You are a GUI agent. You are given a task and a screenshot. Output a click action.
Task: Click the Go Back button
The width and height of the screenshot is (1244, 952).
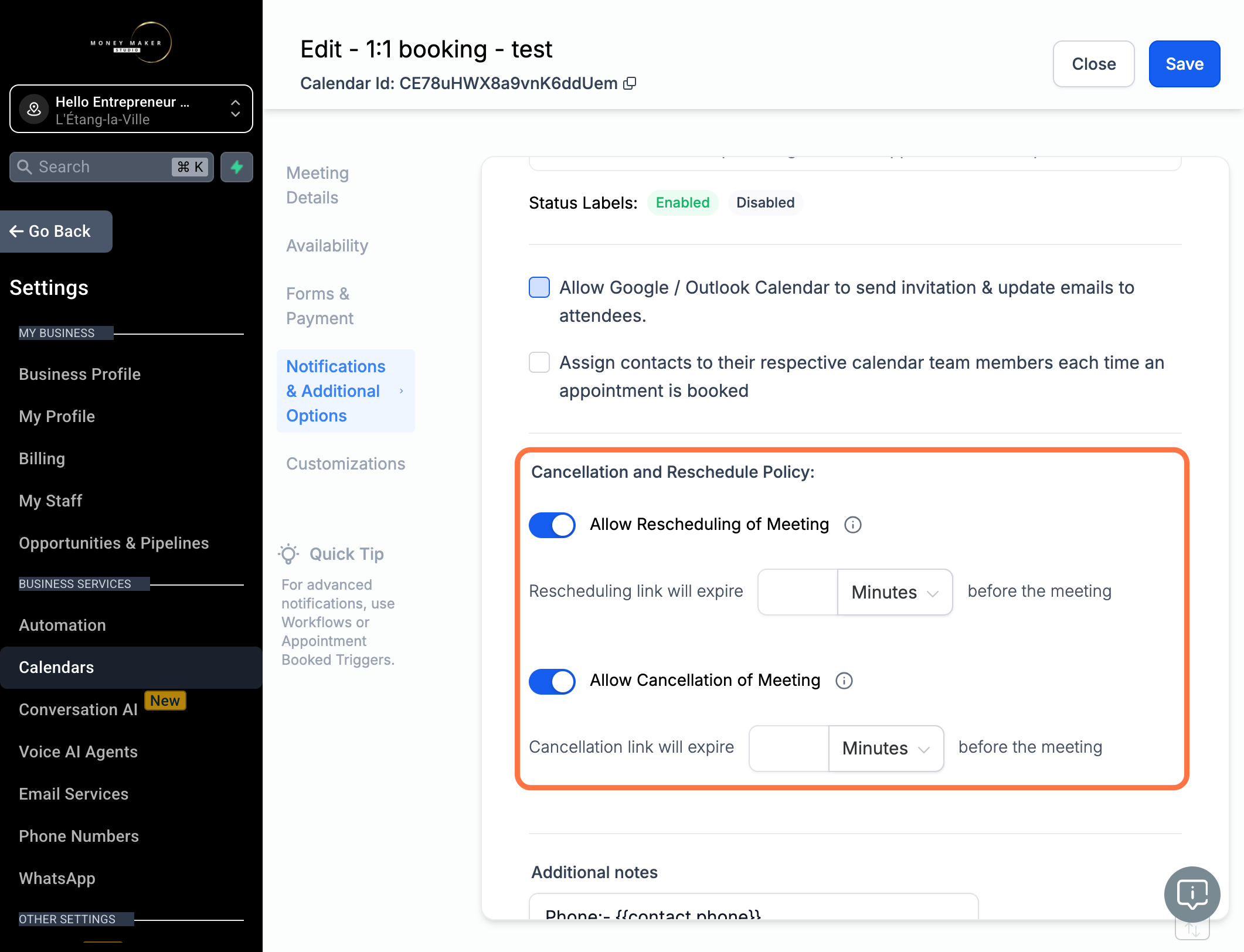coord(56,232)
